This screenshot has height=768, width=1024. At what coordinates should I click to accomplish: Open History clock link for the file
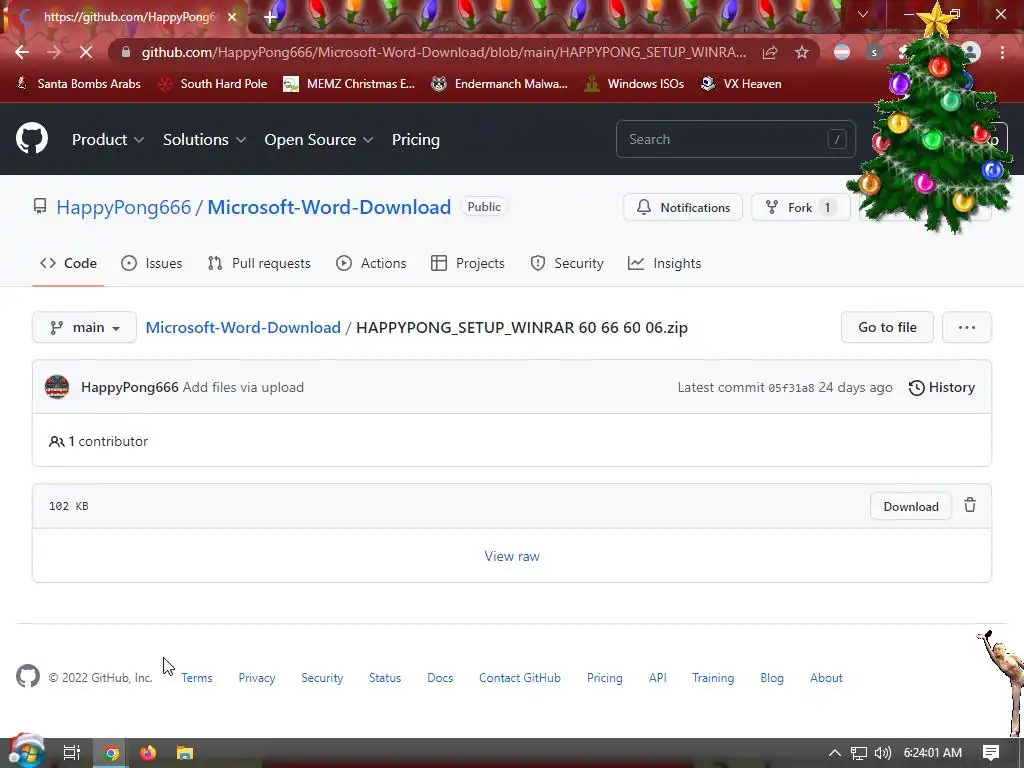coord(942,387)
